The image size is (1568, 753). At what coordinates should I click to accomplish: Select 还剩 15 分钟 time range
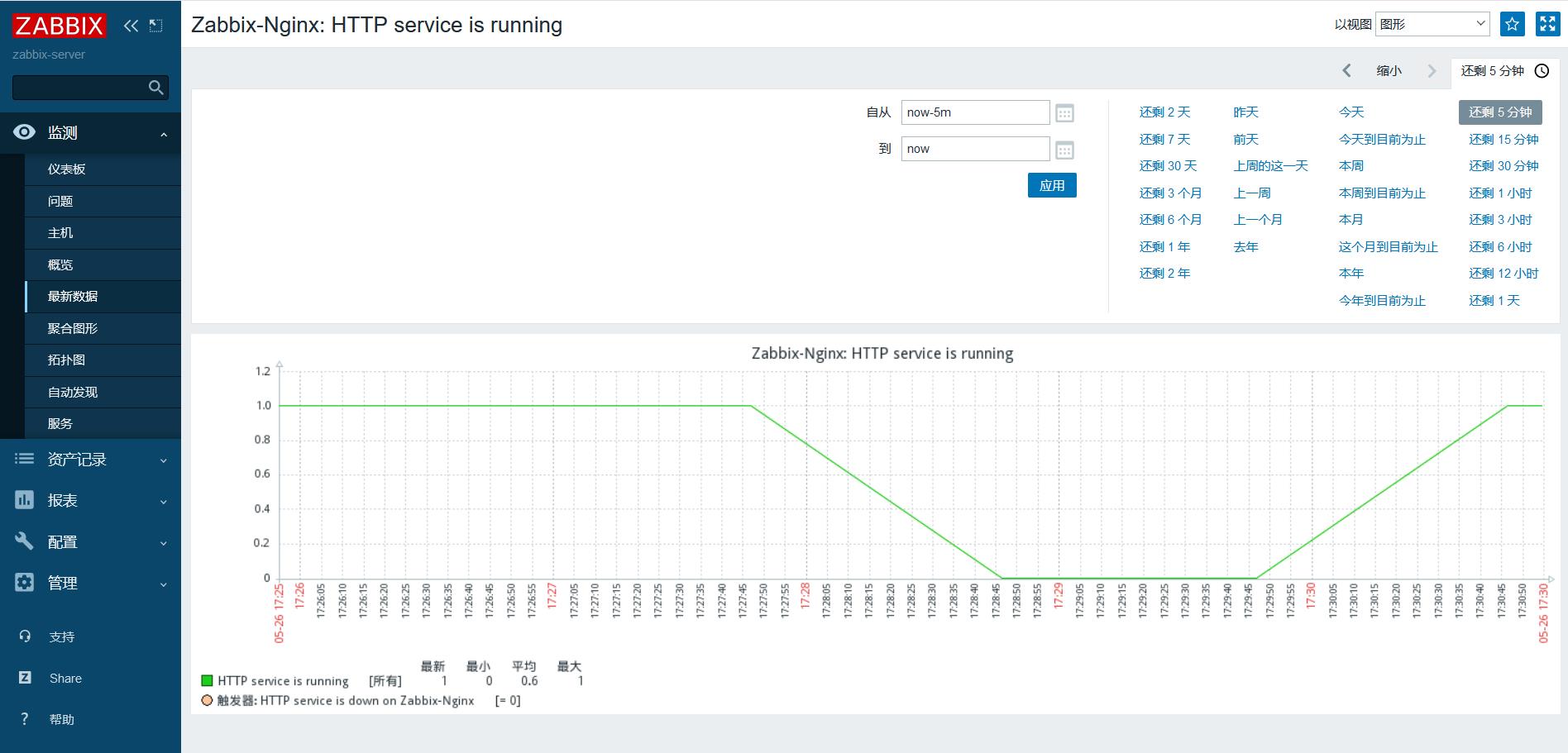point(1503,139)
